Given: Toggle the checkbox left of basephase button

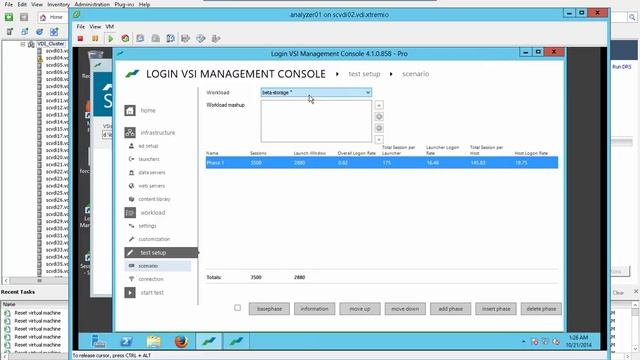Looking at the screenshot, I should click(x=238, y=308).
